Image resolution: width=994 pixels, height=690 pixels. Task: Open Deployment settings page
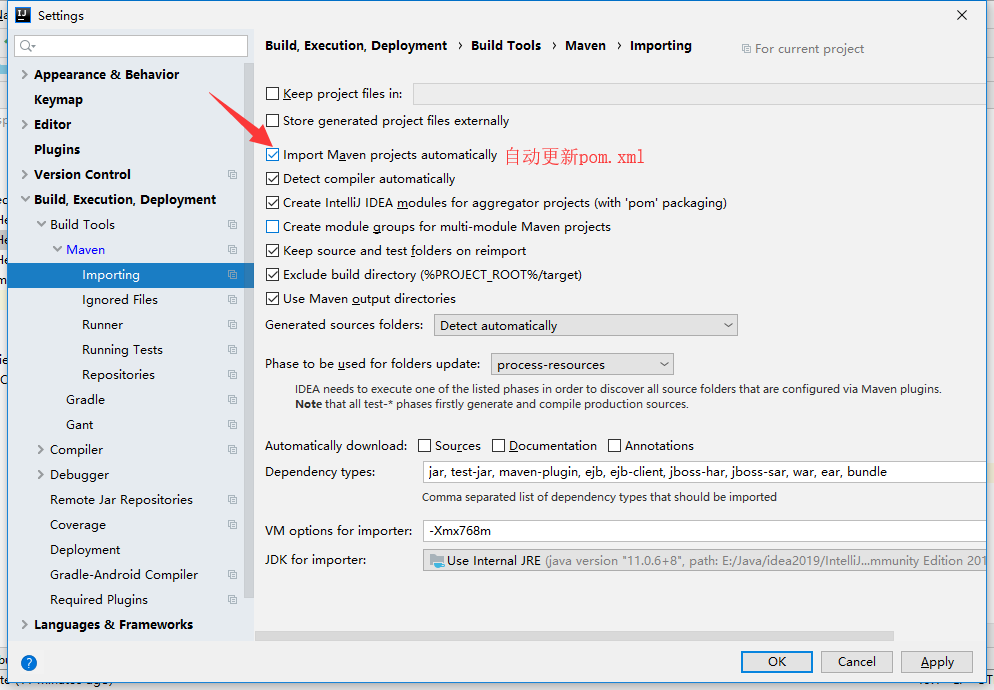click(85, 550)
